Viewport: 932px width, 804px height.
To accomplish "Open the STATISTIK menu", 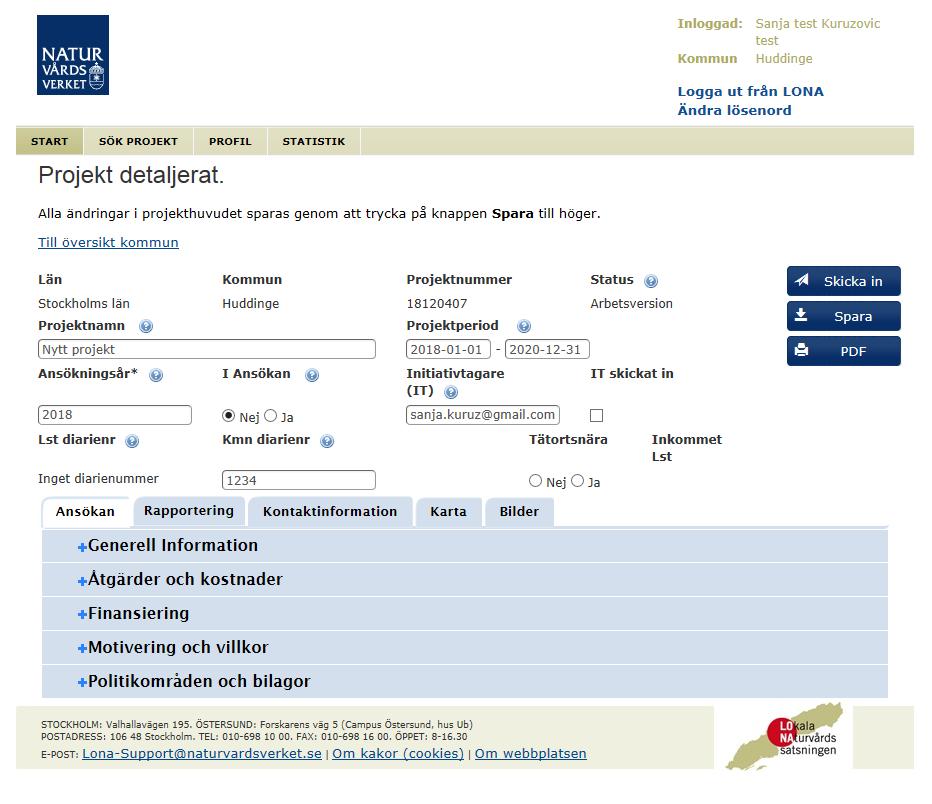I will pos(314,141).
